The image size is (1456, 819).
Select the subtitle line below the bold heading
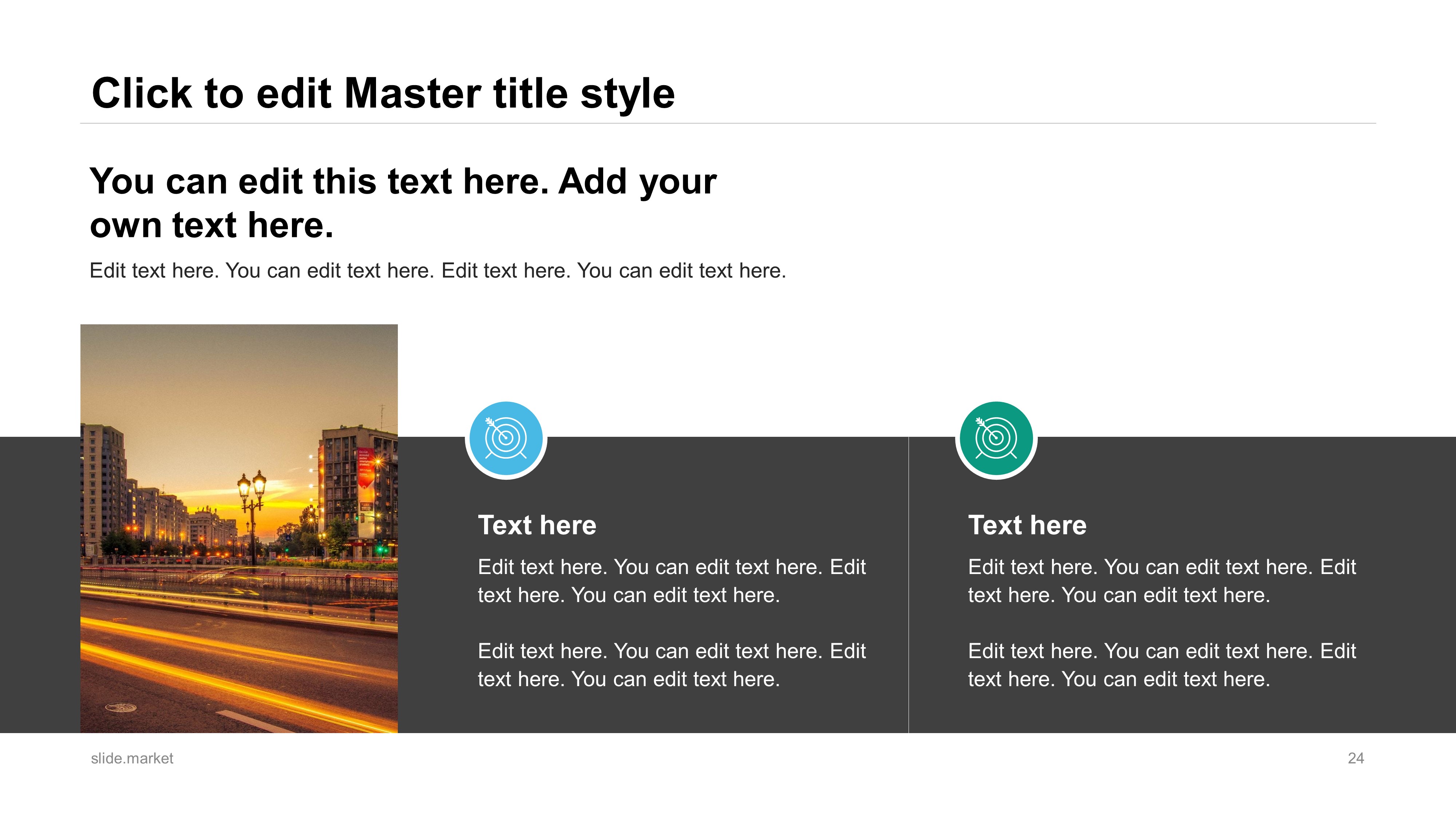[x=438, y=271]
